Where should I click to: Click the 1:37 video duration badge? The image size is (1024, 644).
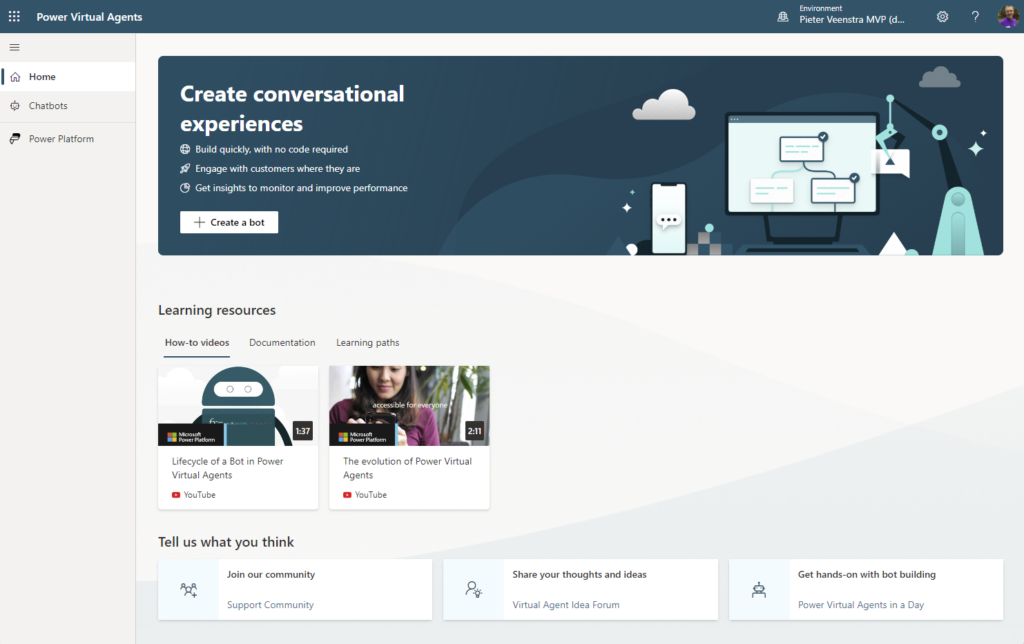[302, 431]
